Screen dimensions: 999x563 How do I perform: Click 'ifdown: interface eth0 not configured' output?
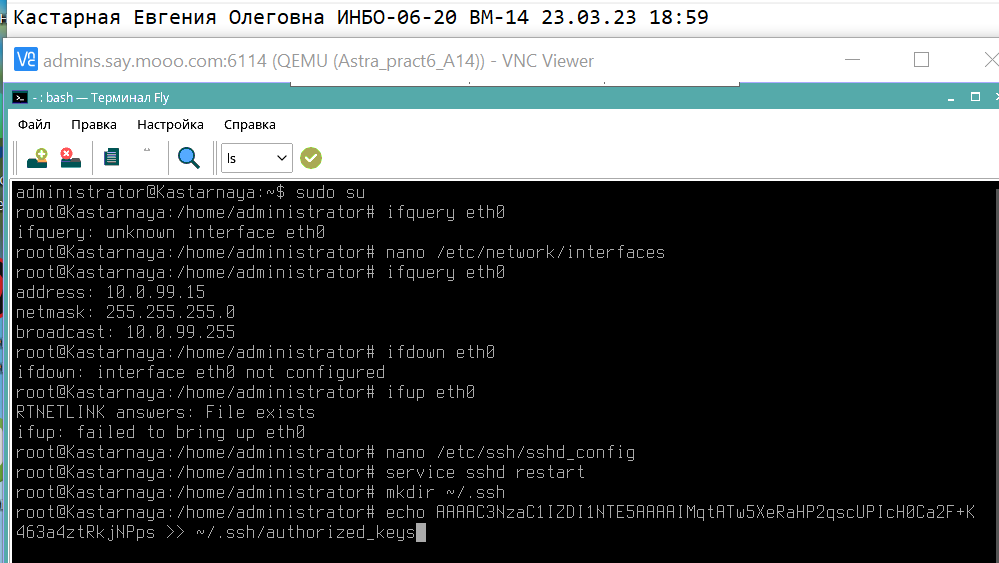(x=200, y=373)
